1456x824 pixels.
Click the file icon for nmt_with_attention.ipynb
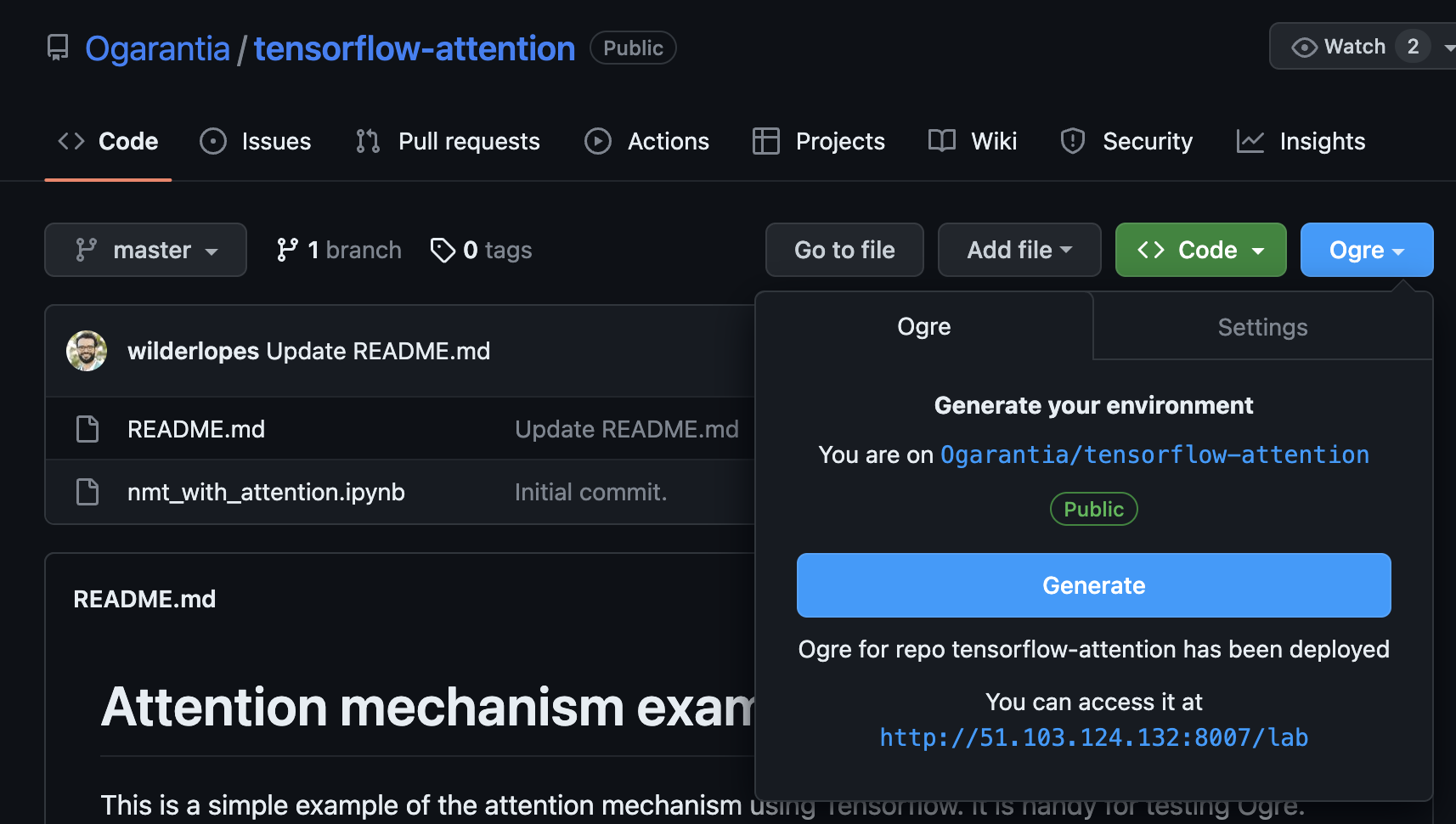pyautogui.click(x=87, y=492)
